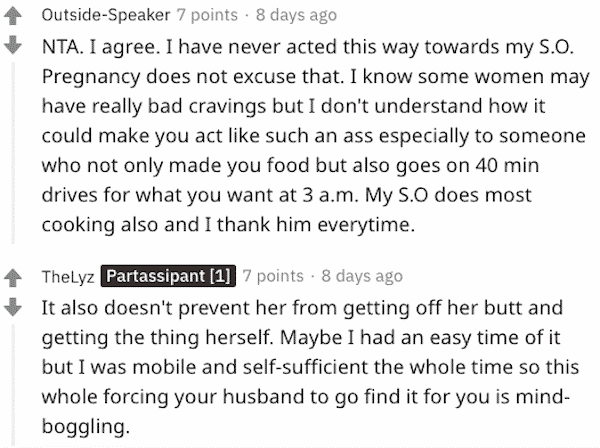Click the Partassipant [1] flair badge
The width and height of the screenshot is (600, 448).
[x=168, y=276]
